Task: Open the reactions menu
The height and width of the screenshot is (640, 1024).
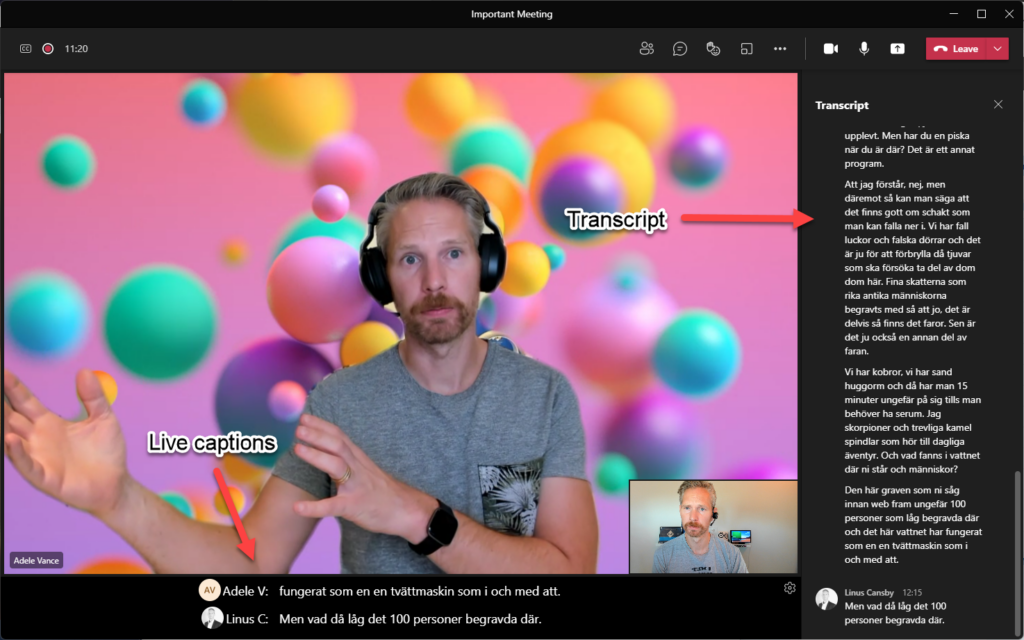Action: coord(713,49)
